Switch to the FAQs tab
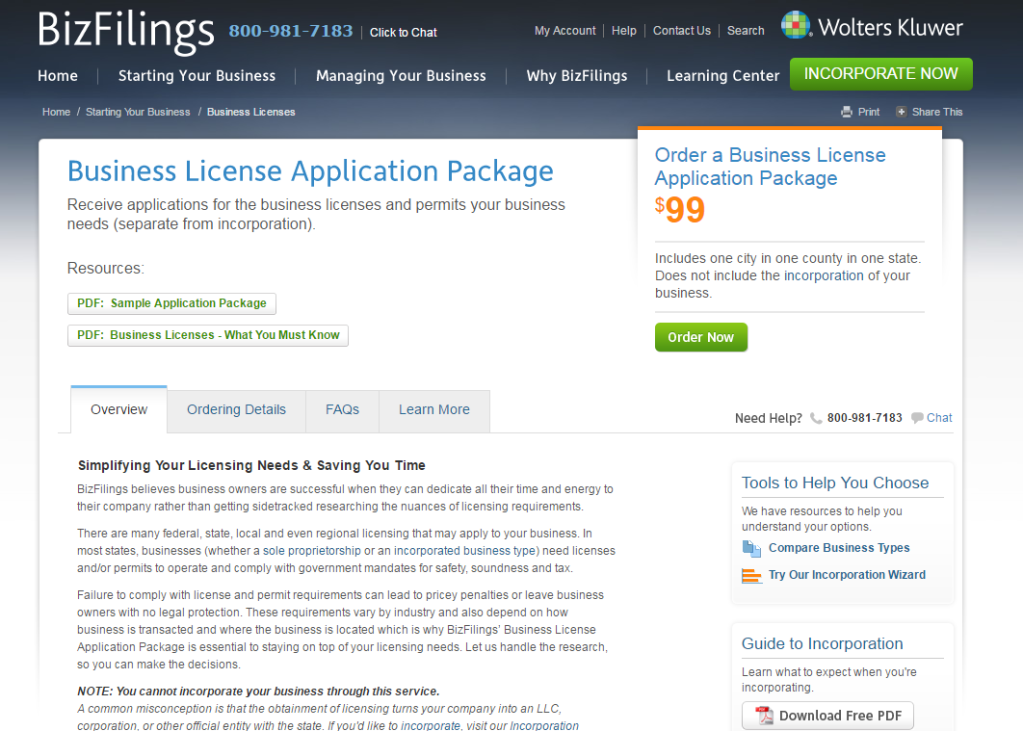Viewport: 1023px width, 731px height. (342, 410)
